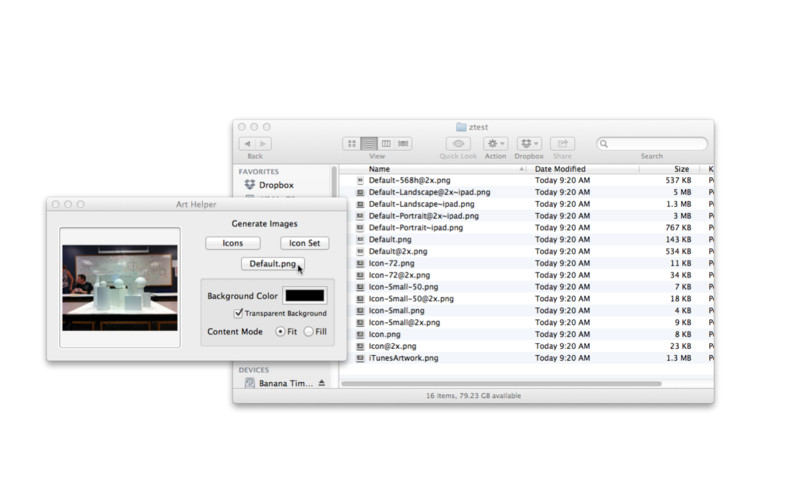Switch Finder to column view

[x=386, y=144]
